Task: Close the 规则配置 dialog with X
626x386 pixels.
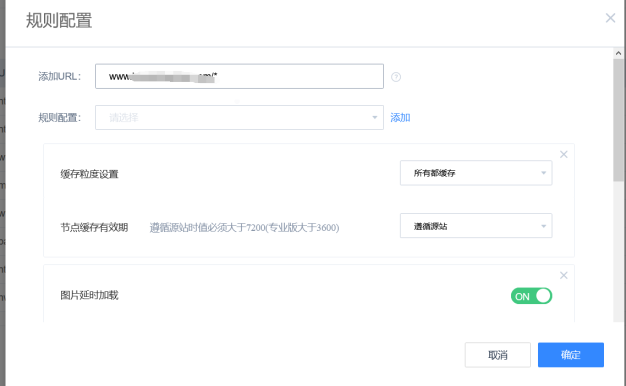Action: (x=610, y=18)
